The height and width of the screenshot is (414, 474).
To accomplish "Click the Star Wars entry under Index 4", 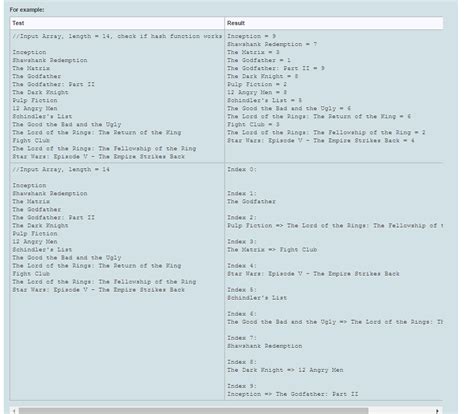I will 313,273.
